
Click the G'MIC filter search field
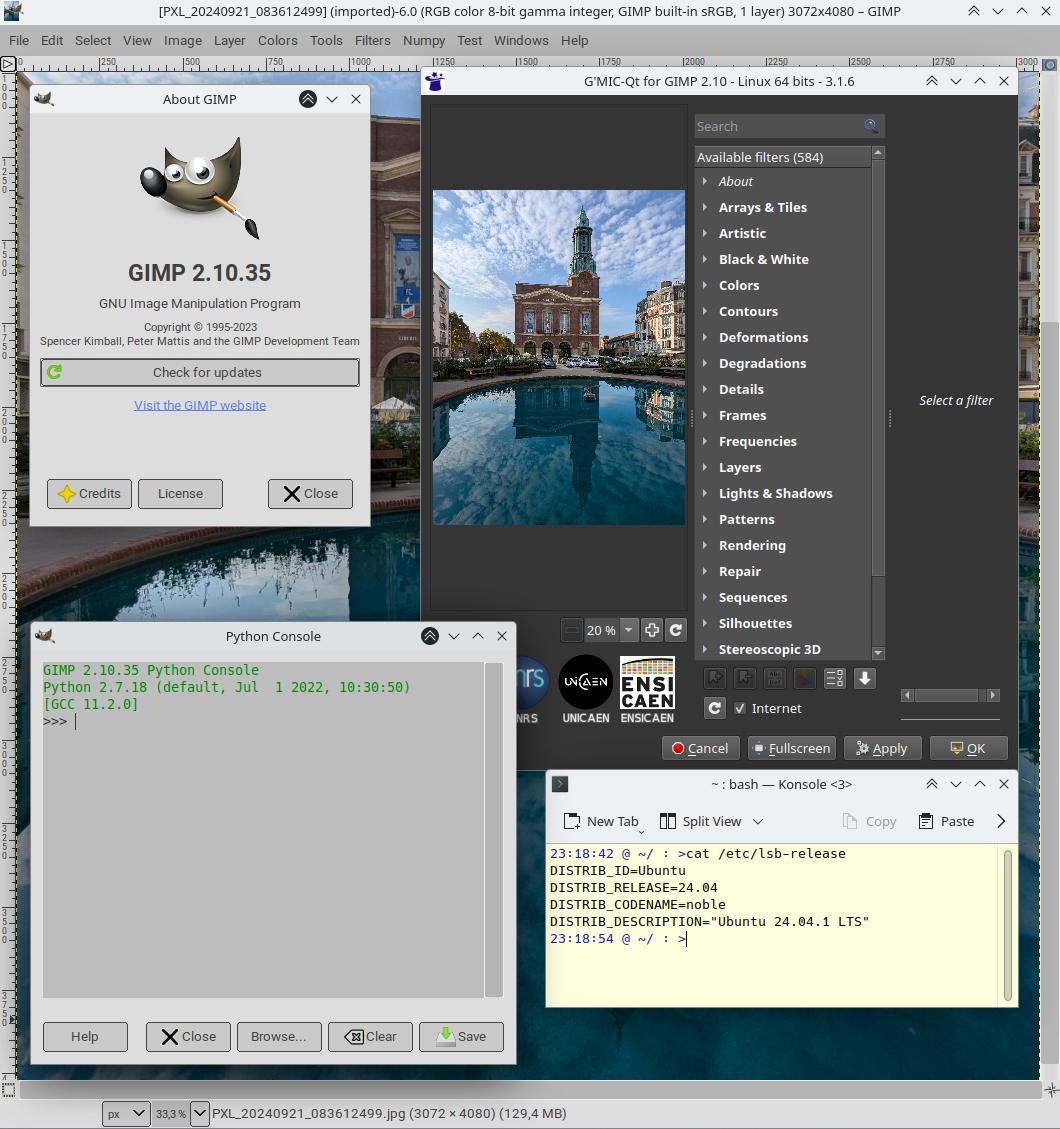(775, 126)
